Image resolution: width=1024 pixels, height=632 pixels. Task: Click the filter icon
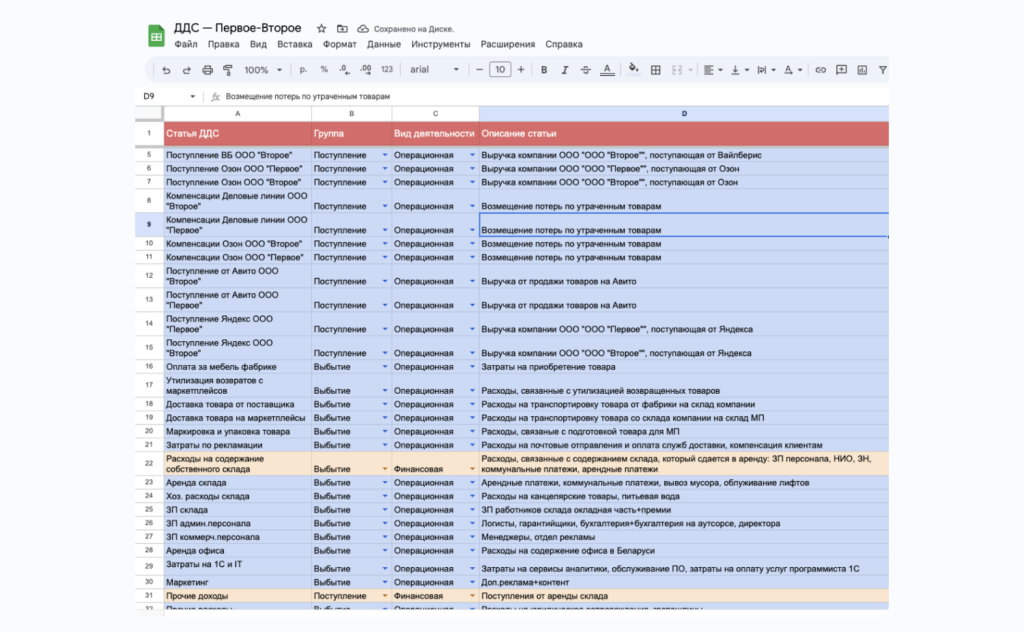point(882,70)
